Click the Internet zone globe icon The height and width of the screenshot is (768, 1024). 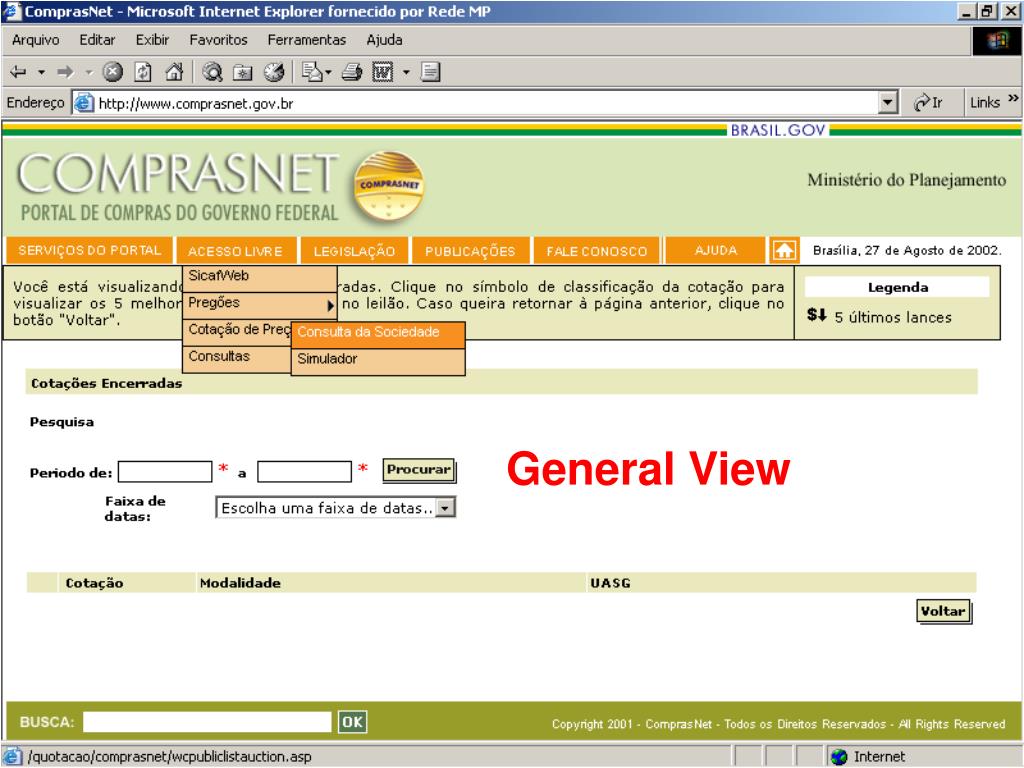(x=839, y=757)
